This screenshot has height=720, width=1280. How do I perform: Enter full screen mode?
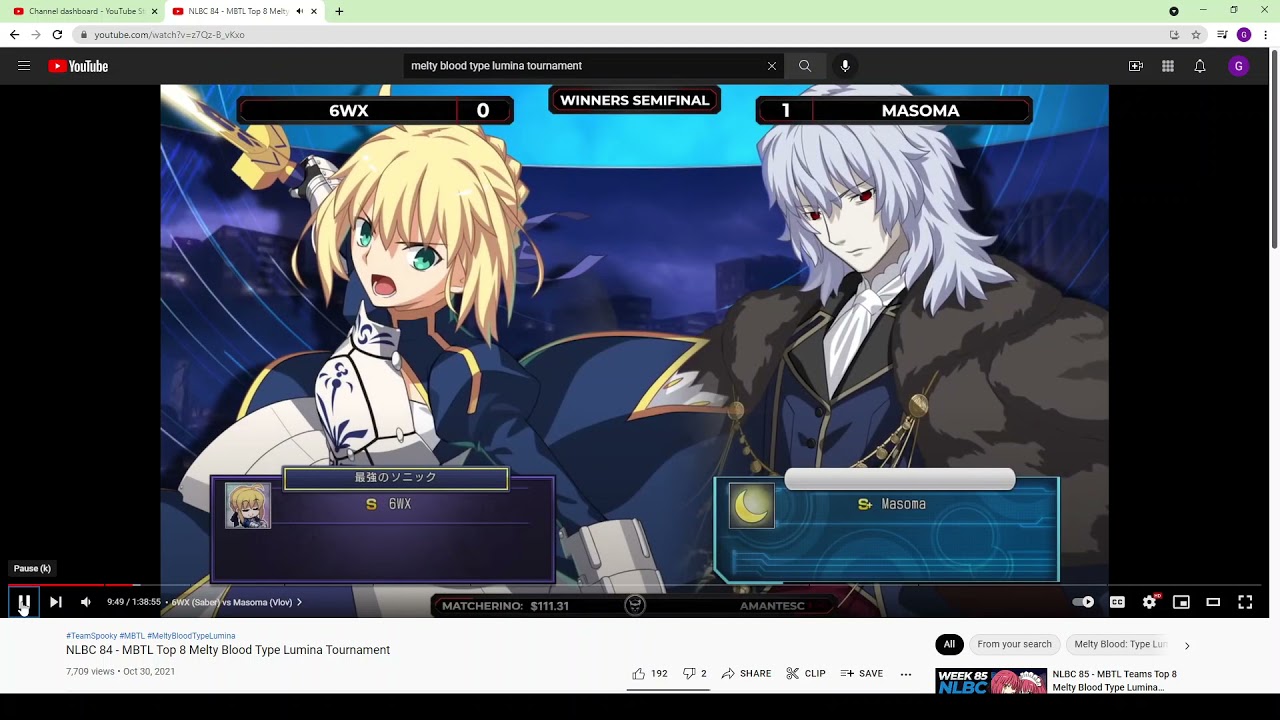1245,602
